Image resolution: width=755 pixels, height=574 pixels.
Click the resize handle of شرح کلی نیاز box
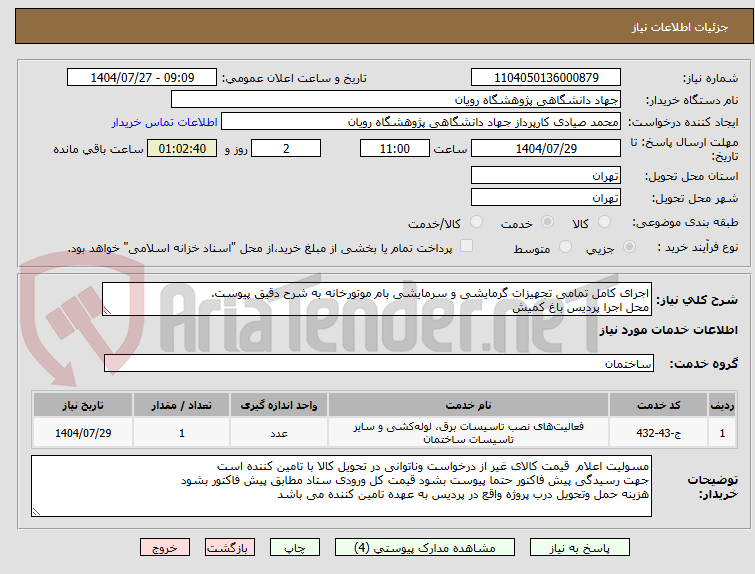(107, 311)
